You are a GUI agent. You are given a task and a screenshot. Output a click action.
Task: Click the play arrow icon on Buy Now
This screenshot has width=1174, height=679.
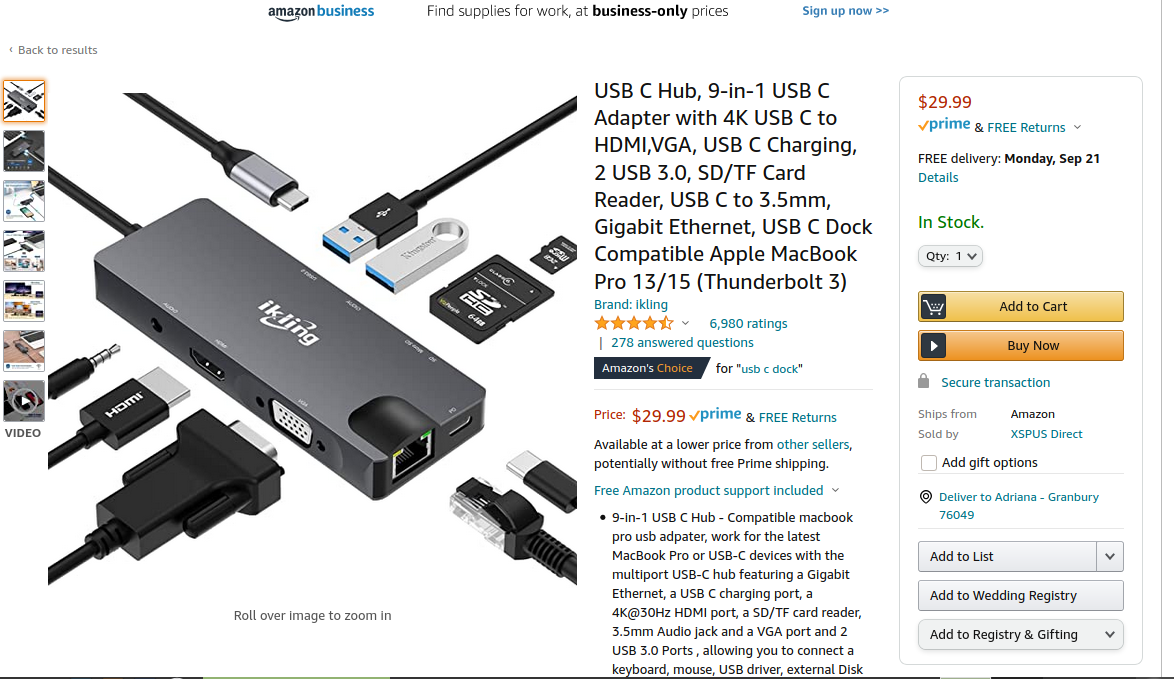click(933, 346)
